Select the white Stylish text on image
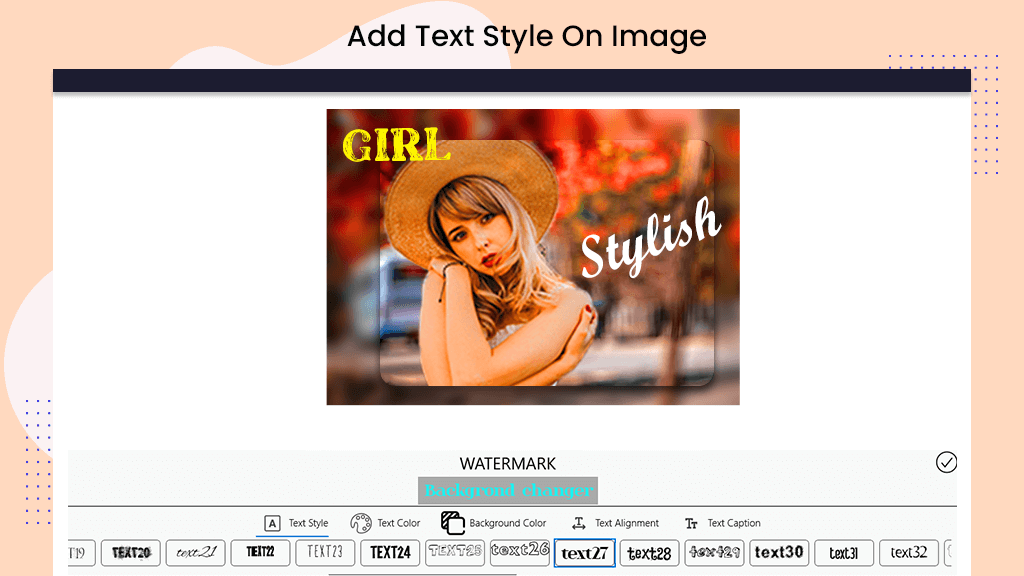Image resolution: width=1024 pixels, height=576 pixels. click(650, 238)
